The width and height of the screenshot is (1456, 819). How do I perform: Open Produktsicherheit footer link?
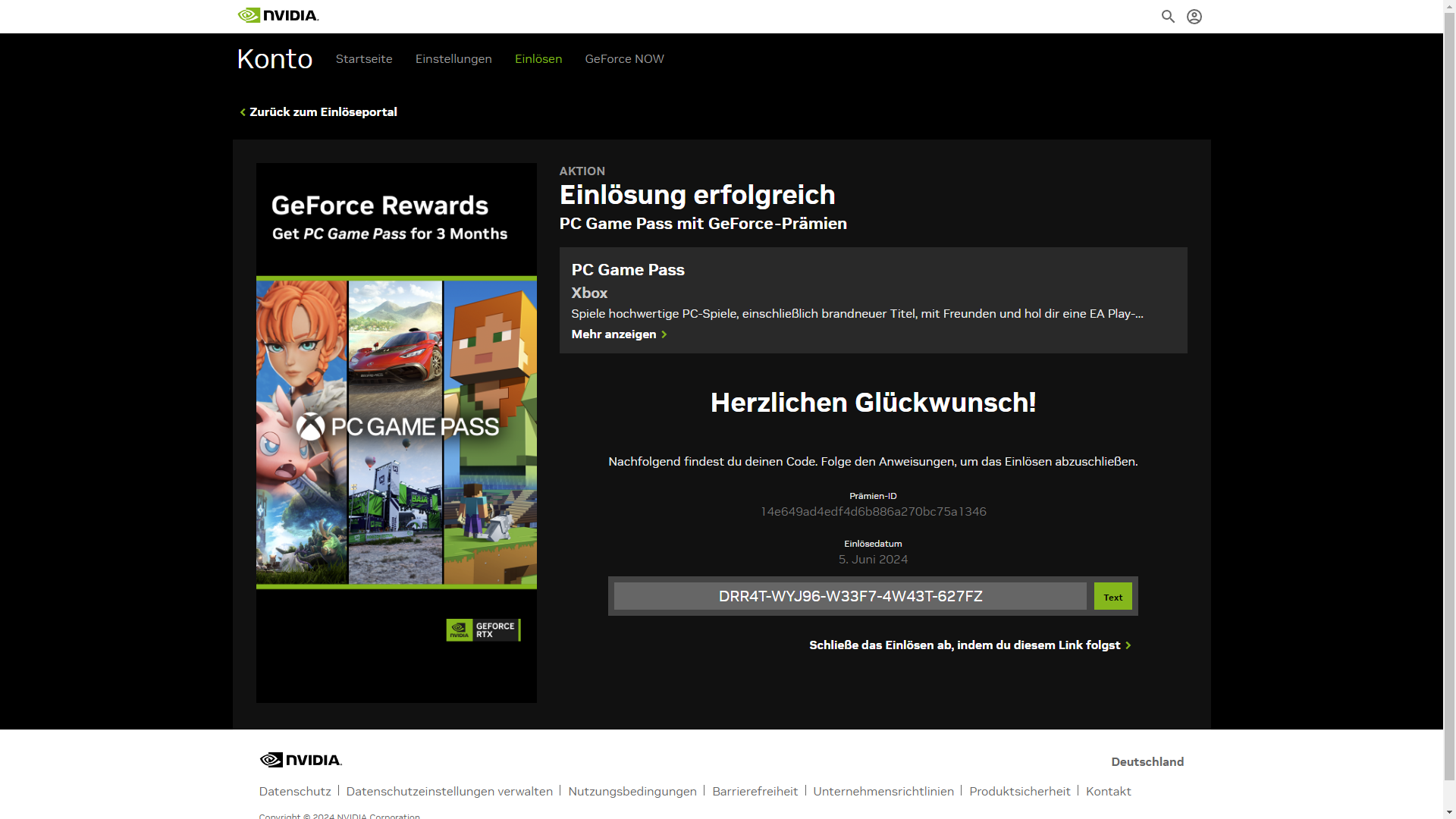(x=1020, y=792)
